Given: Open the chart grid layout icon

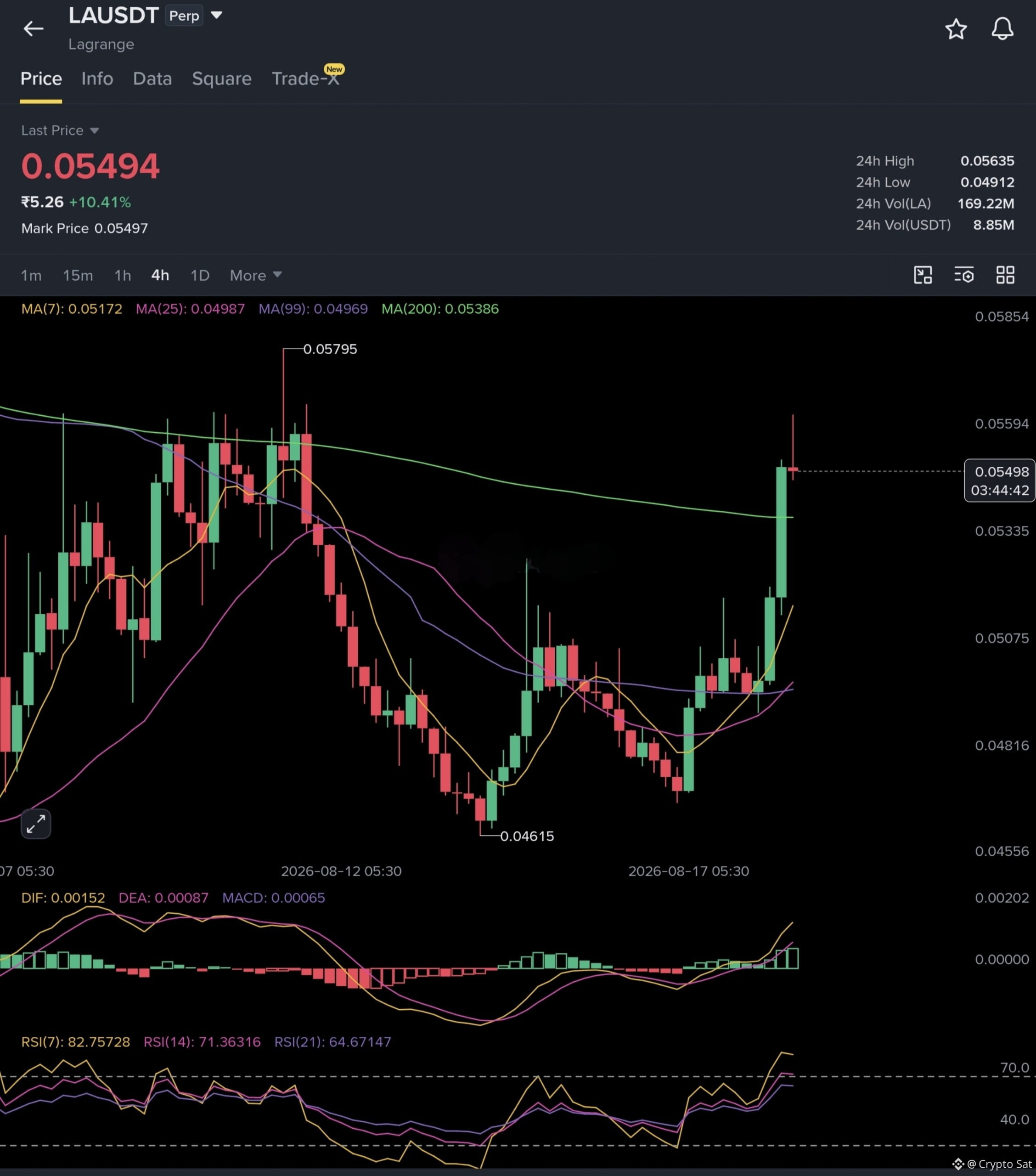Looking at the screenshot, I should point(1005,275).
